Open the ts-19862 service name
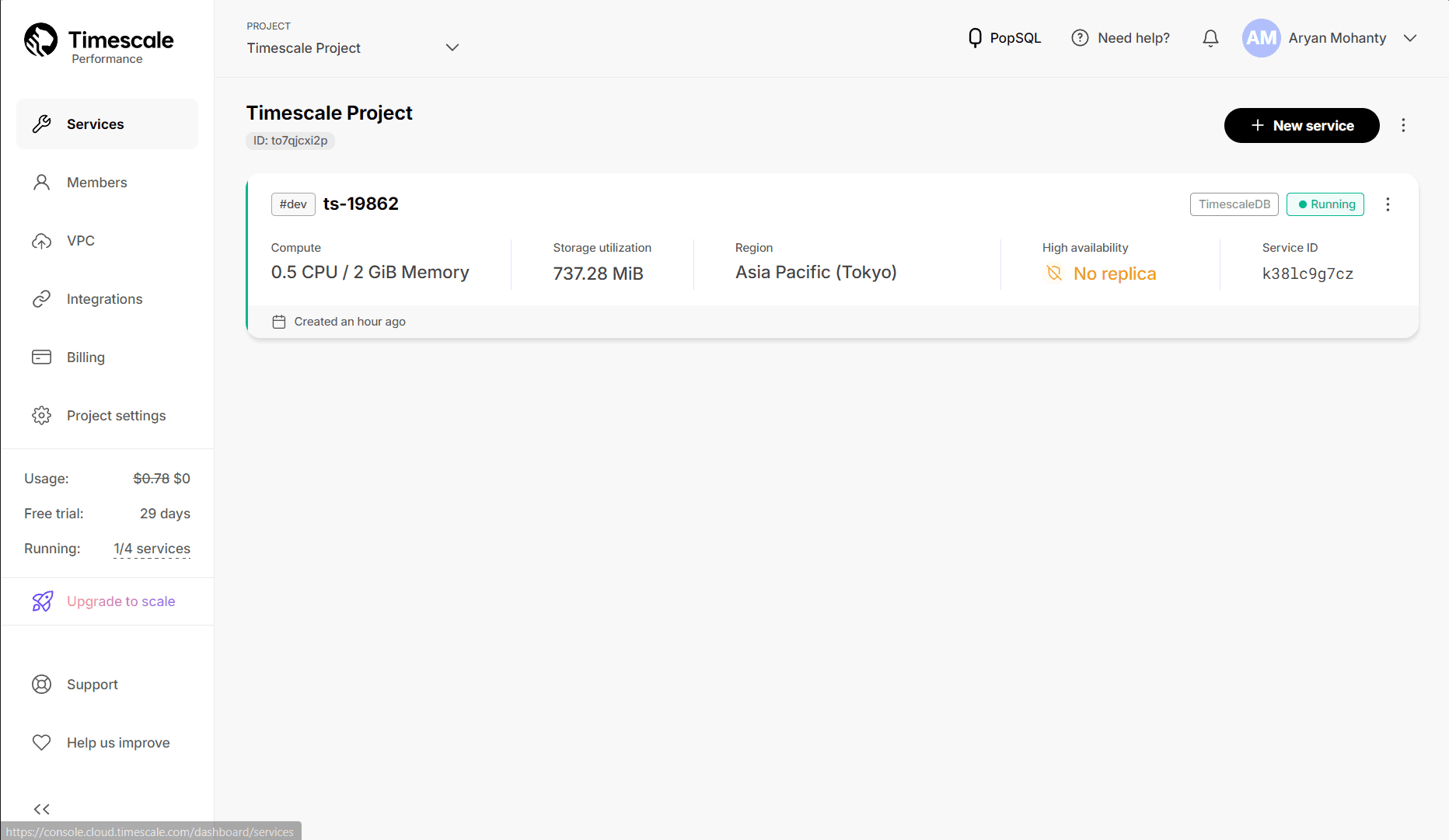The height and width of the screenshot is (840, 1449). [361, 204]
